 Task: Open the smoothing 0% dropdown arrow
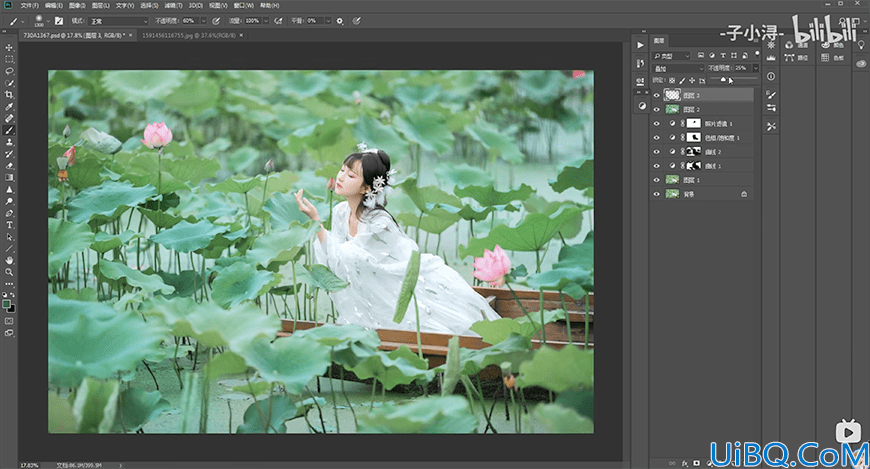328,21
